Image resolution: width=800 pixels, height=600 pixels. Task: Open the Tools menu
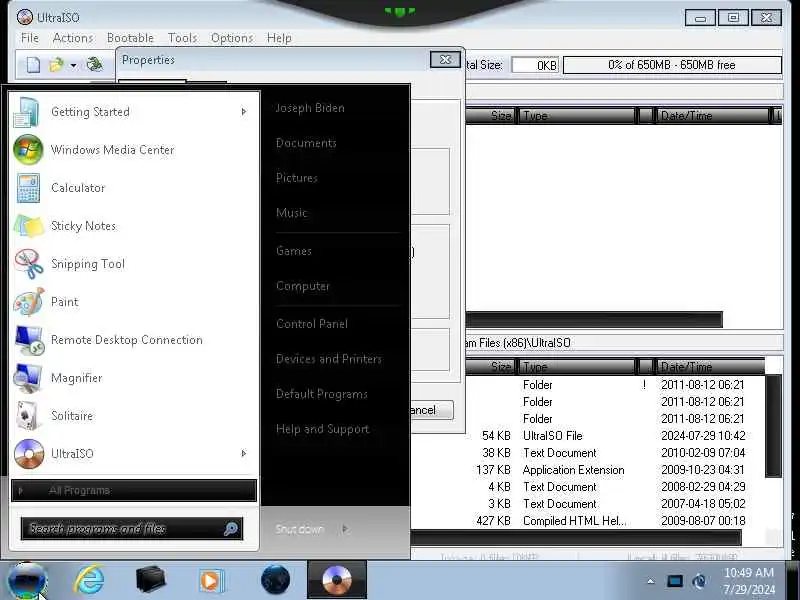pos(182,38)
